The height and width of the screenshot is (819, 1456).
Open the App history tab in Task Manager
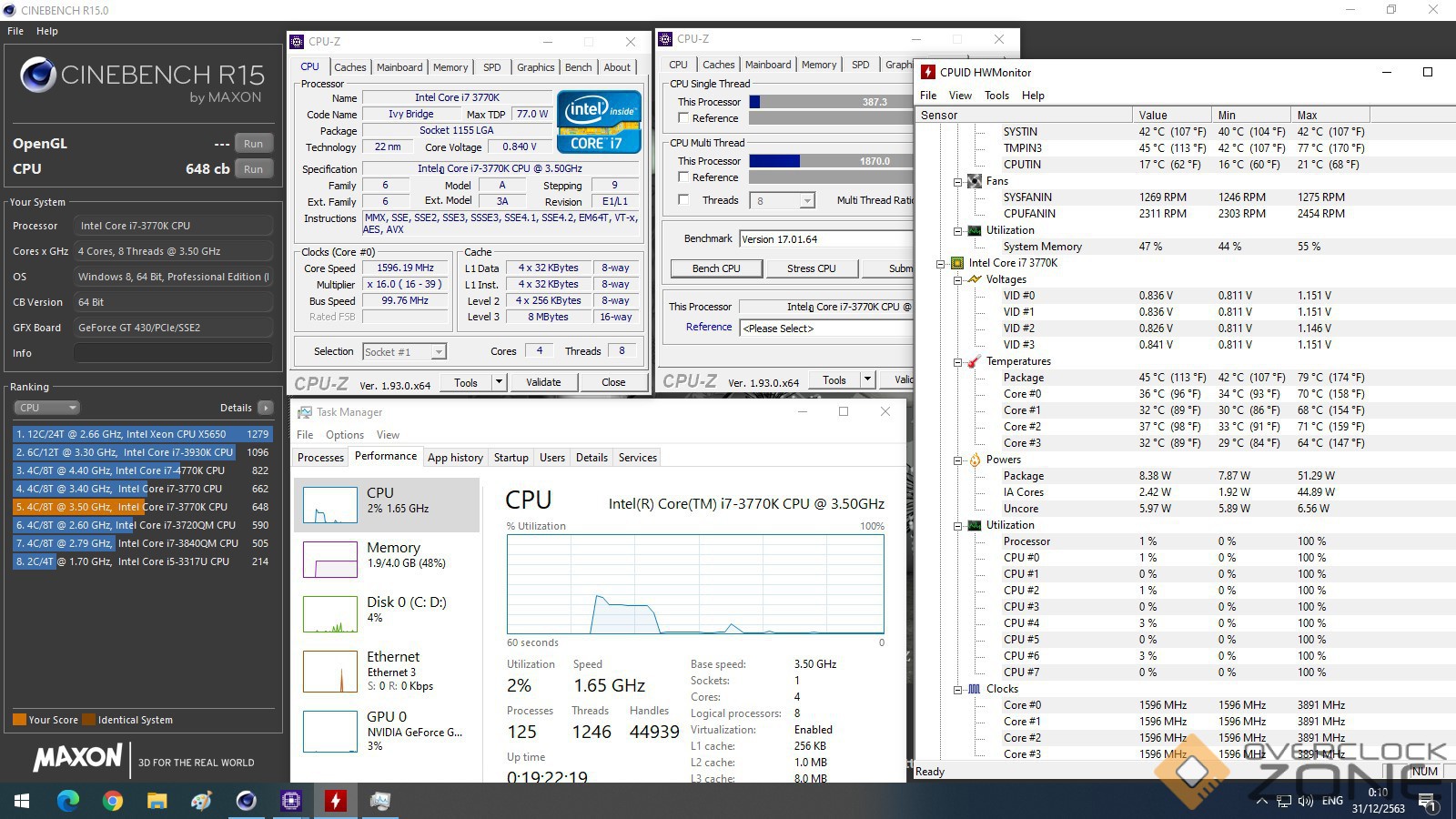455,458
